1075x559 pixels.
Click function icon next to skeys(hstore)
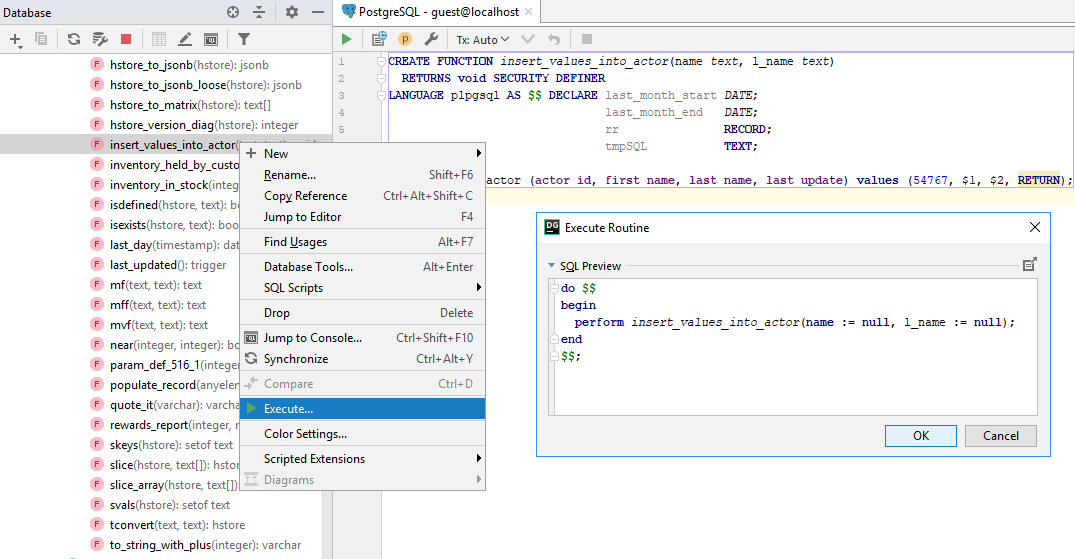97,444
